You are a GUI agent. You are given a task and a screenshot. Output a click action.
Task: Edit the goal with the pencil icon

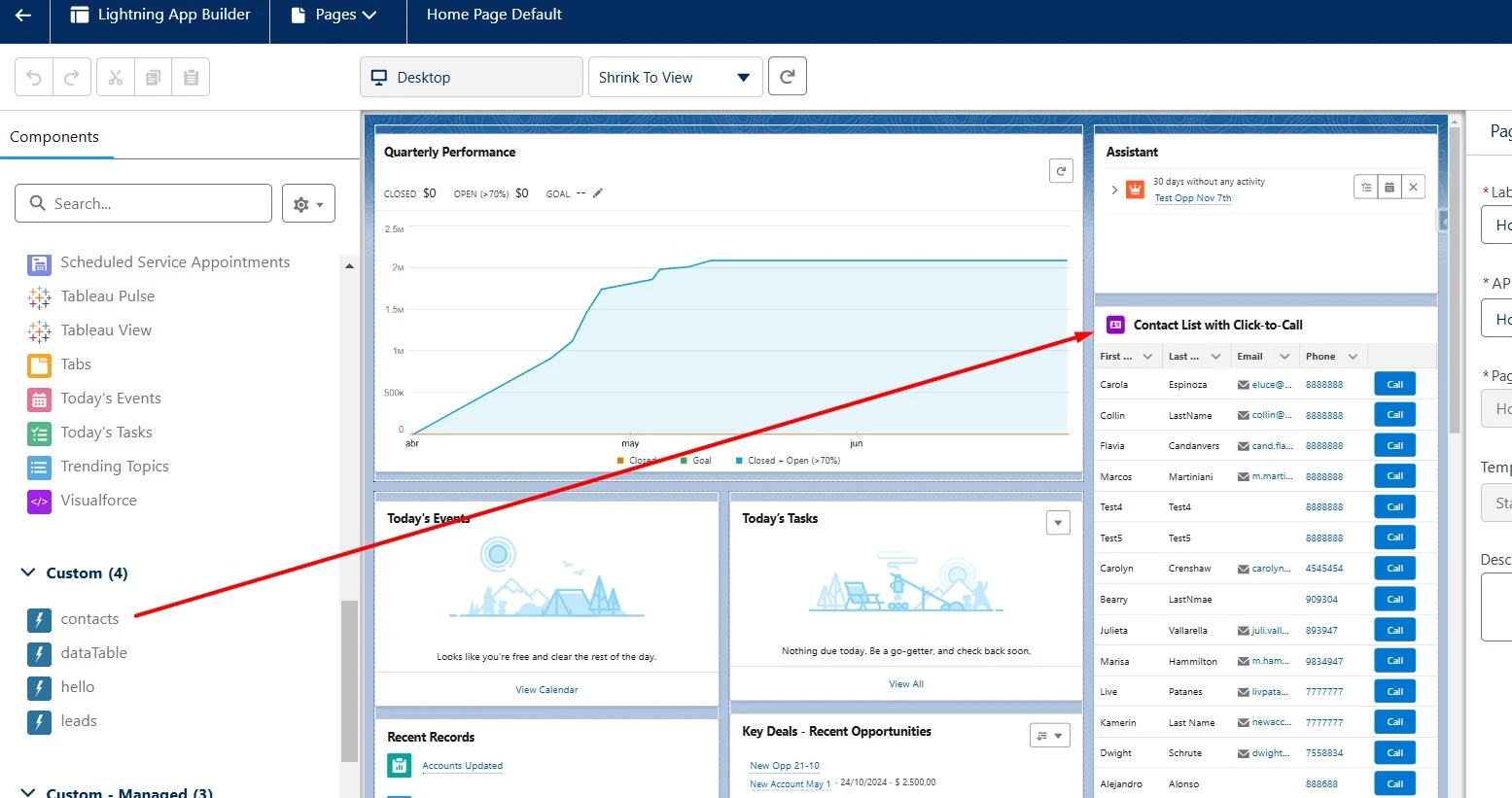click(598, 193)
